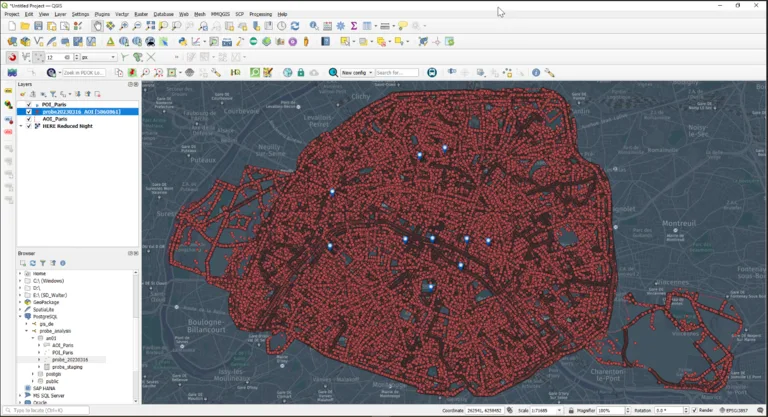Collapse the PostgreSQL node in Browser

21,317
